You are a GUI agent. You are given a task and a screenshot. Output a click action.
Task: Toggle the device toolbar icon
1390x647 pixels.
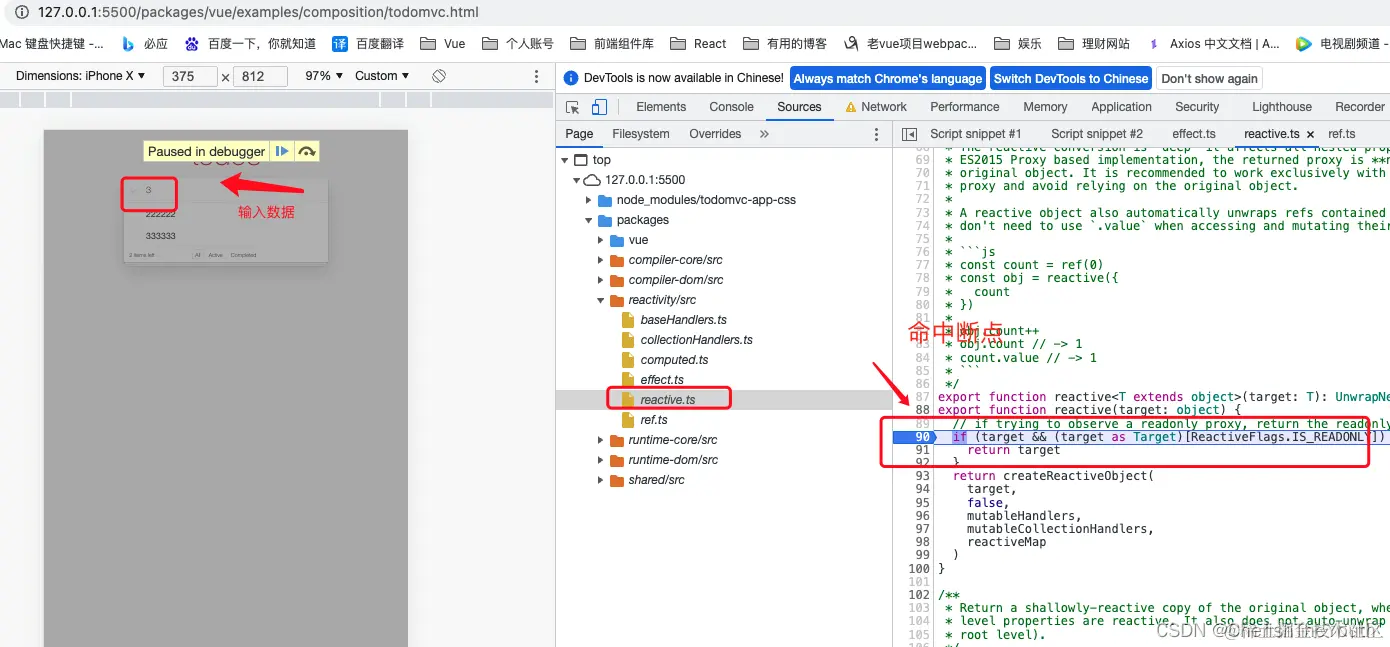[599, 107]
